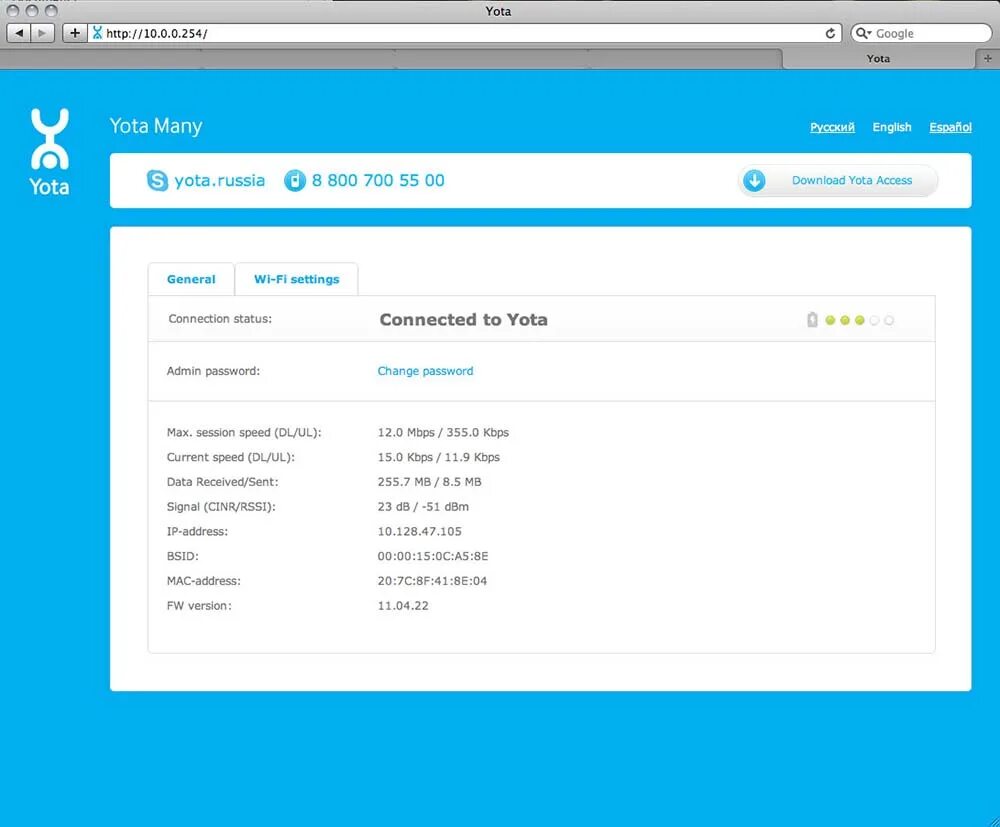Image resolution: width=1000 pixels, height=827 pixels.
Task: Switch to the Wi-Fi settings tab
Action: pos(297,279)
